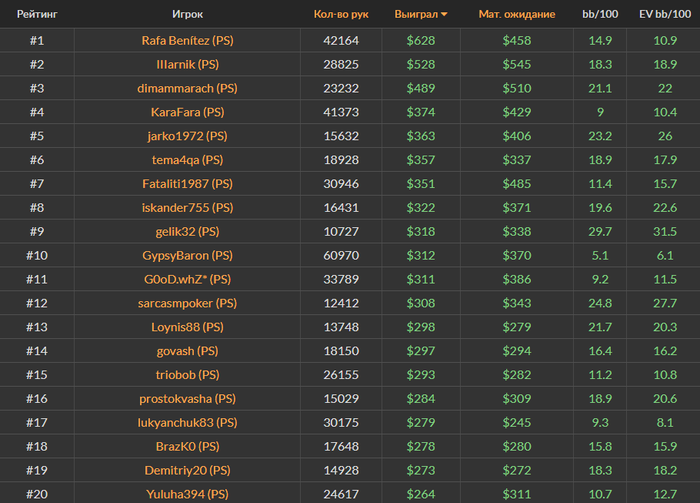Select expectation value $545

(517, 64)
